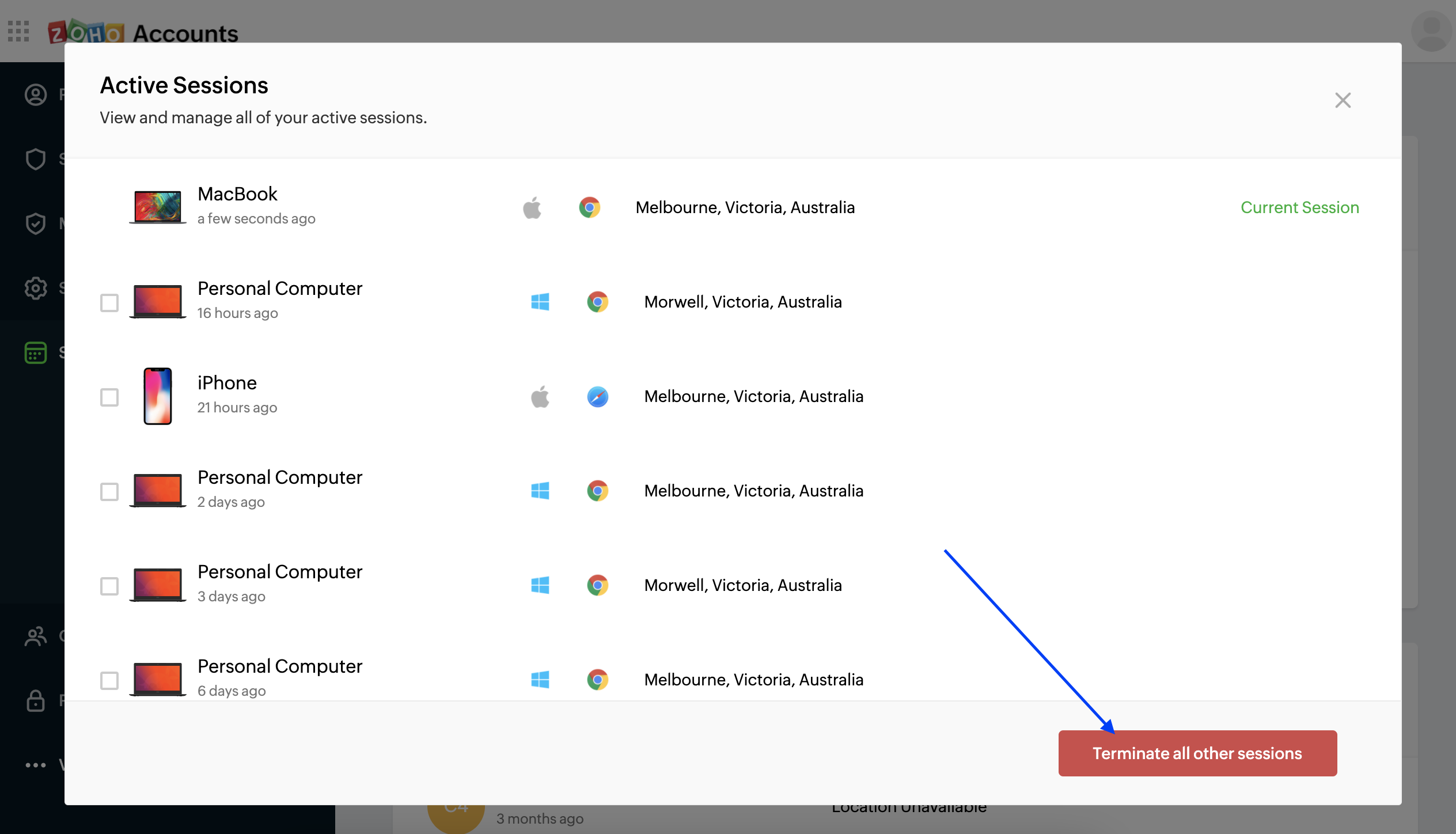The image size is (1456, 834).
Task: Open the user avatar in top-right corner
Action: pos(1431,31)
